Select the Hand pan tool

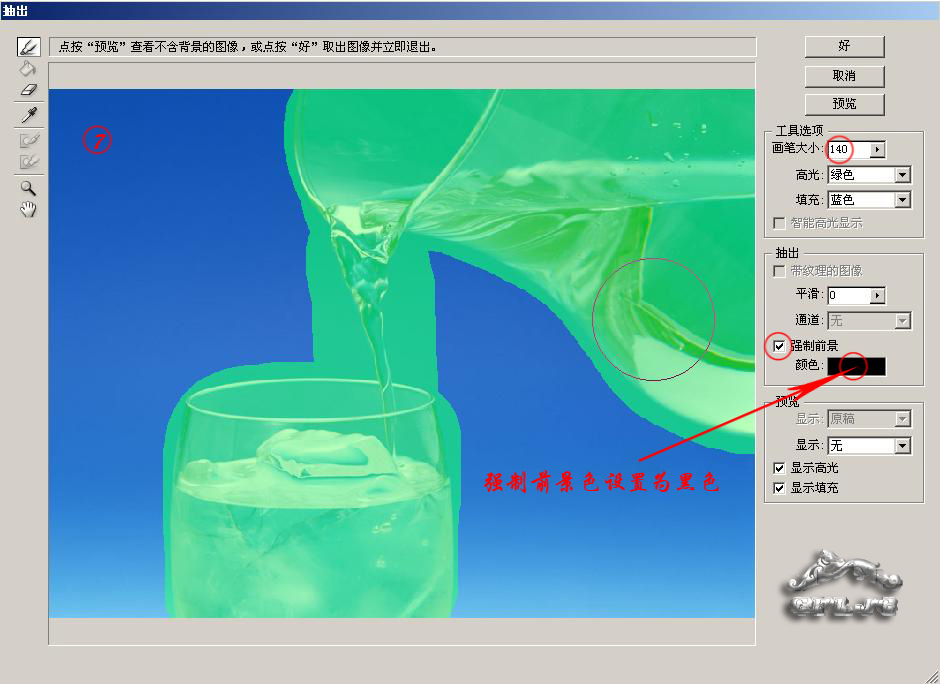[x=29, y=209]
